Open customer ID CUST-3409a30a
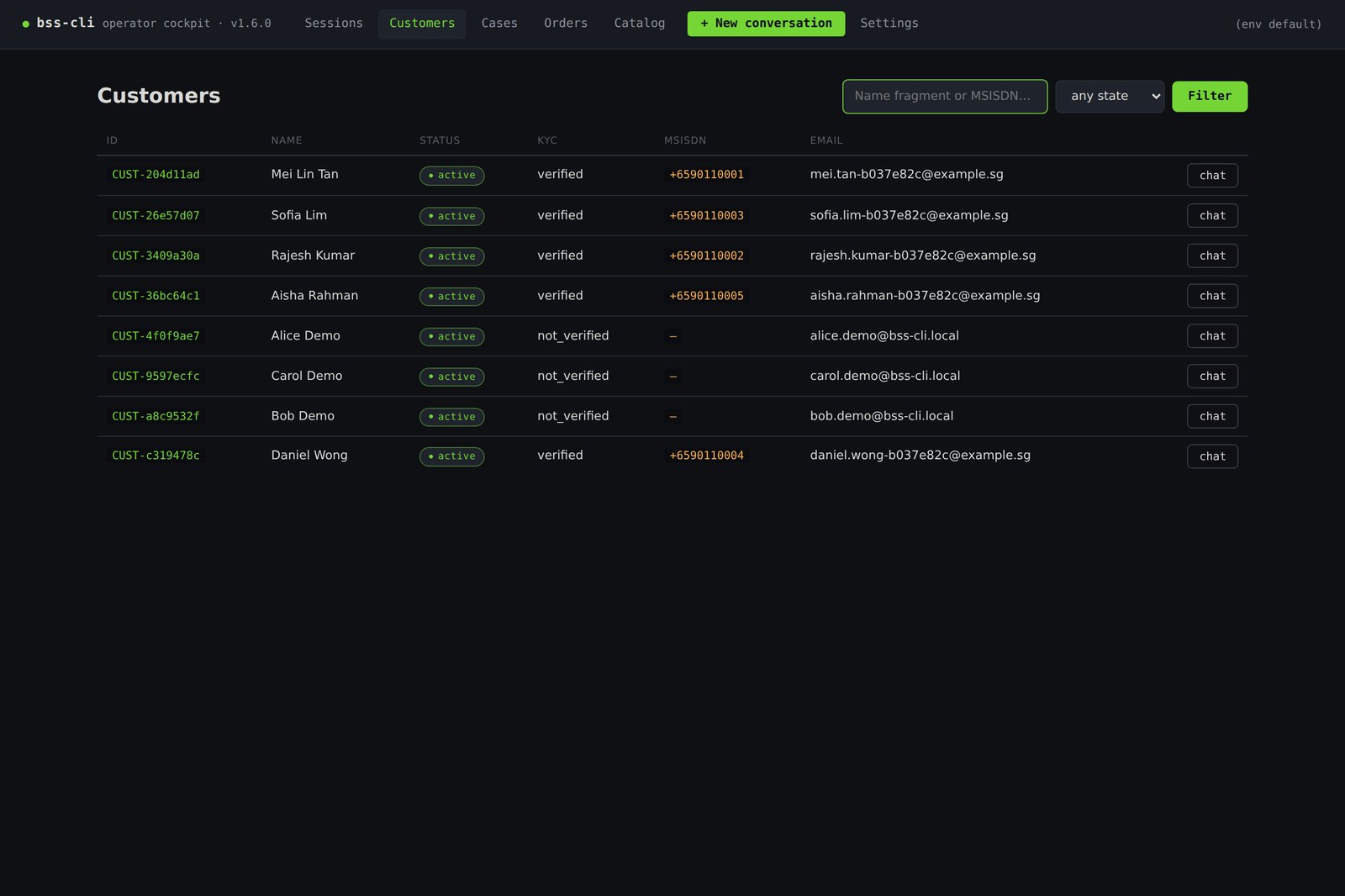Image resolution: width=1345 pixels, height=896 pixels. pos(156,256)
